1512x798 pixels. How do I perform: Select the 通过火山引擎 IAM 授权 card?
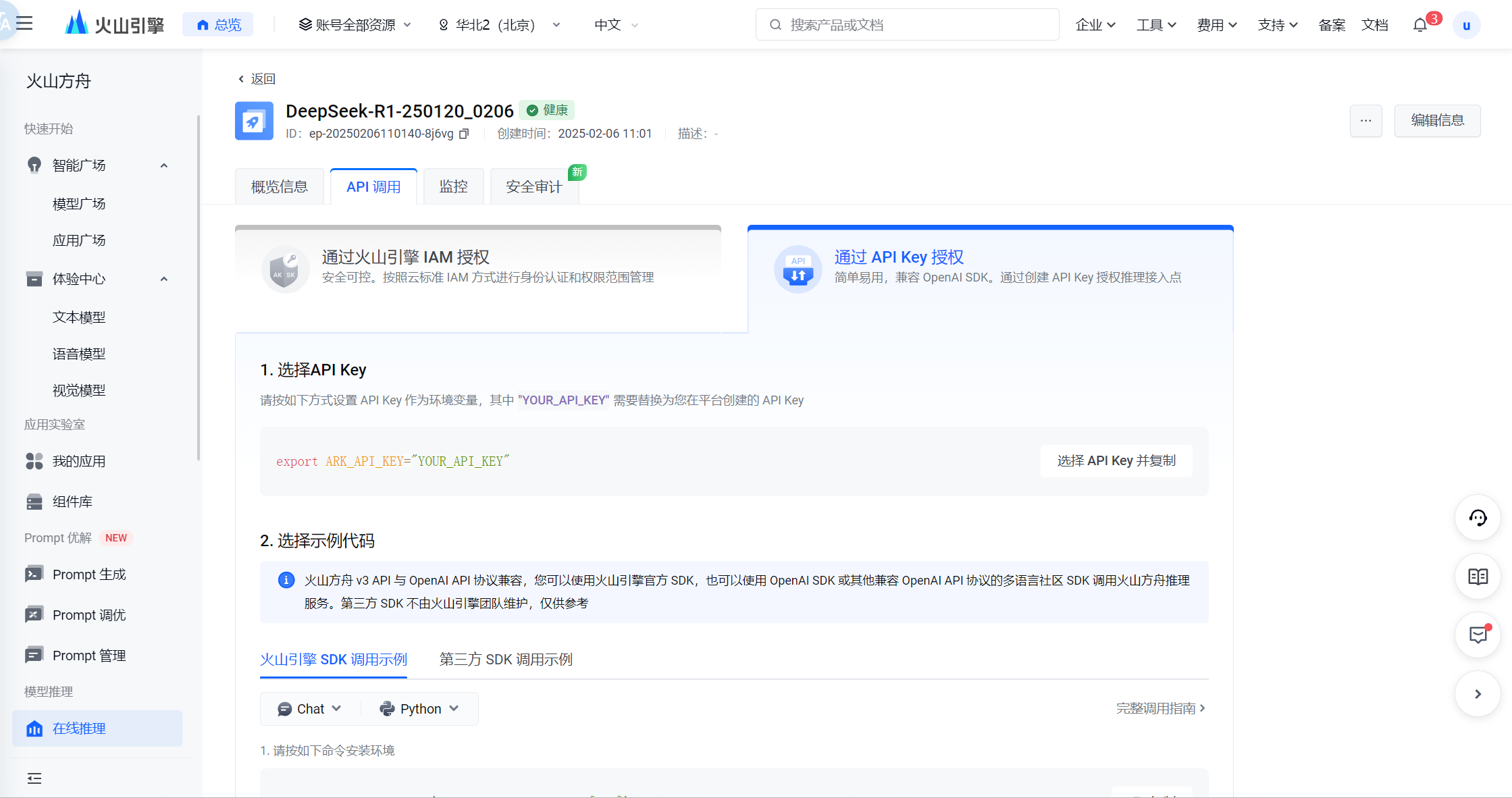coord(478,279)
